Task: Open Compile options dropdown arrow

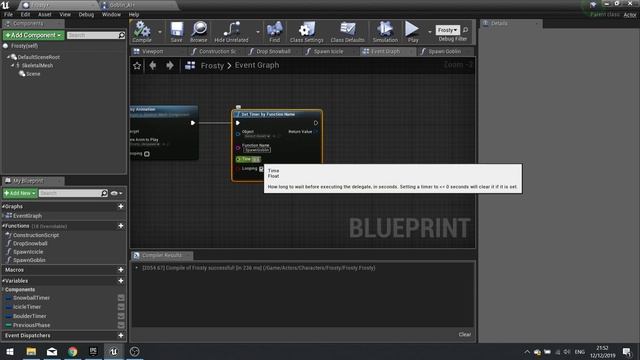Action: point(160,32)
